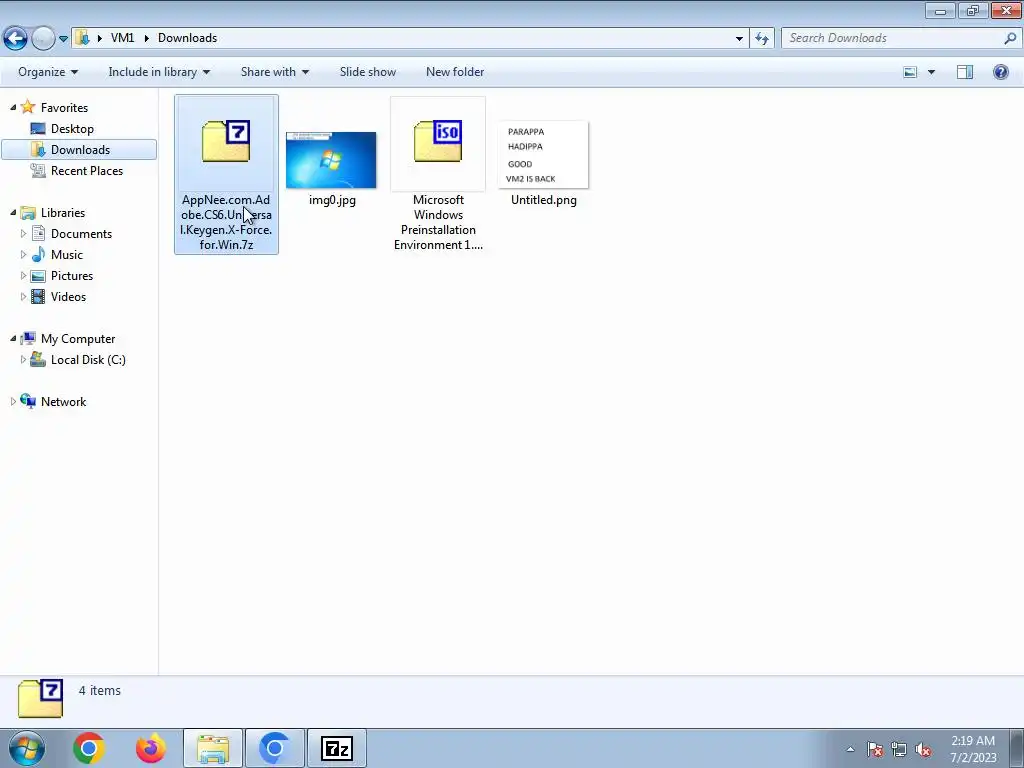The width and height of the screenshot is (1024, 768).
Task: Expand the Pictures library
Action: [x=24, y=275]
